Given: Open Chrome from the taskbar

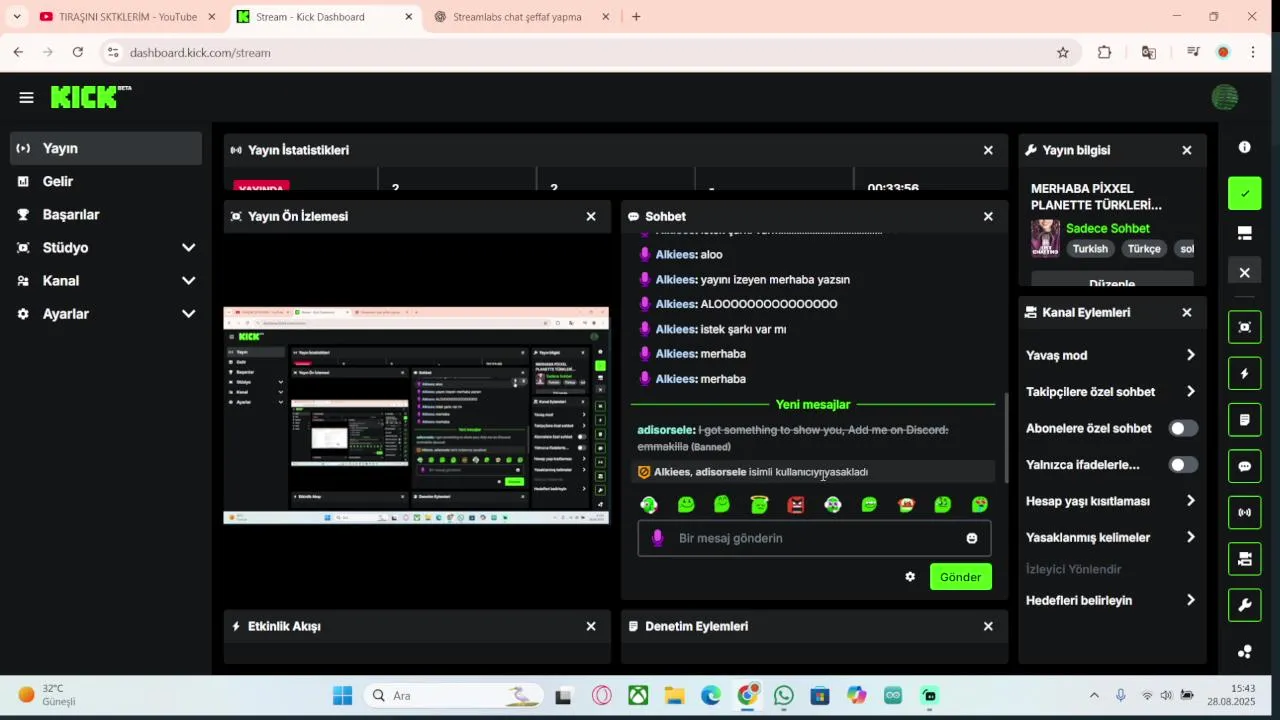Looking at the screenshot, I should [747, 695].
